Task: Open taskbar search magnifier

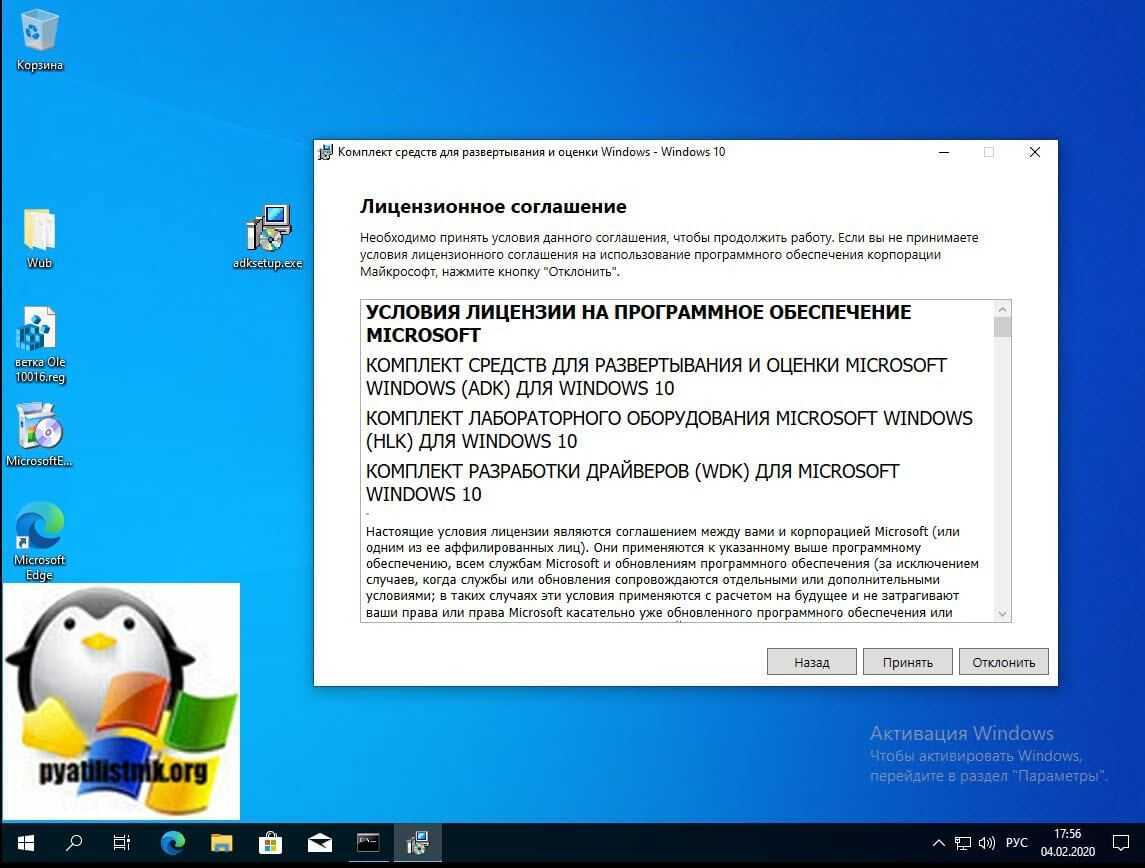Action: tap(74, 844)
